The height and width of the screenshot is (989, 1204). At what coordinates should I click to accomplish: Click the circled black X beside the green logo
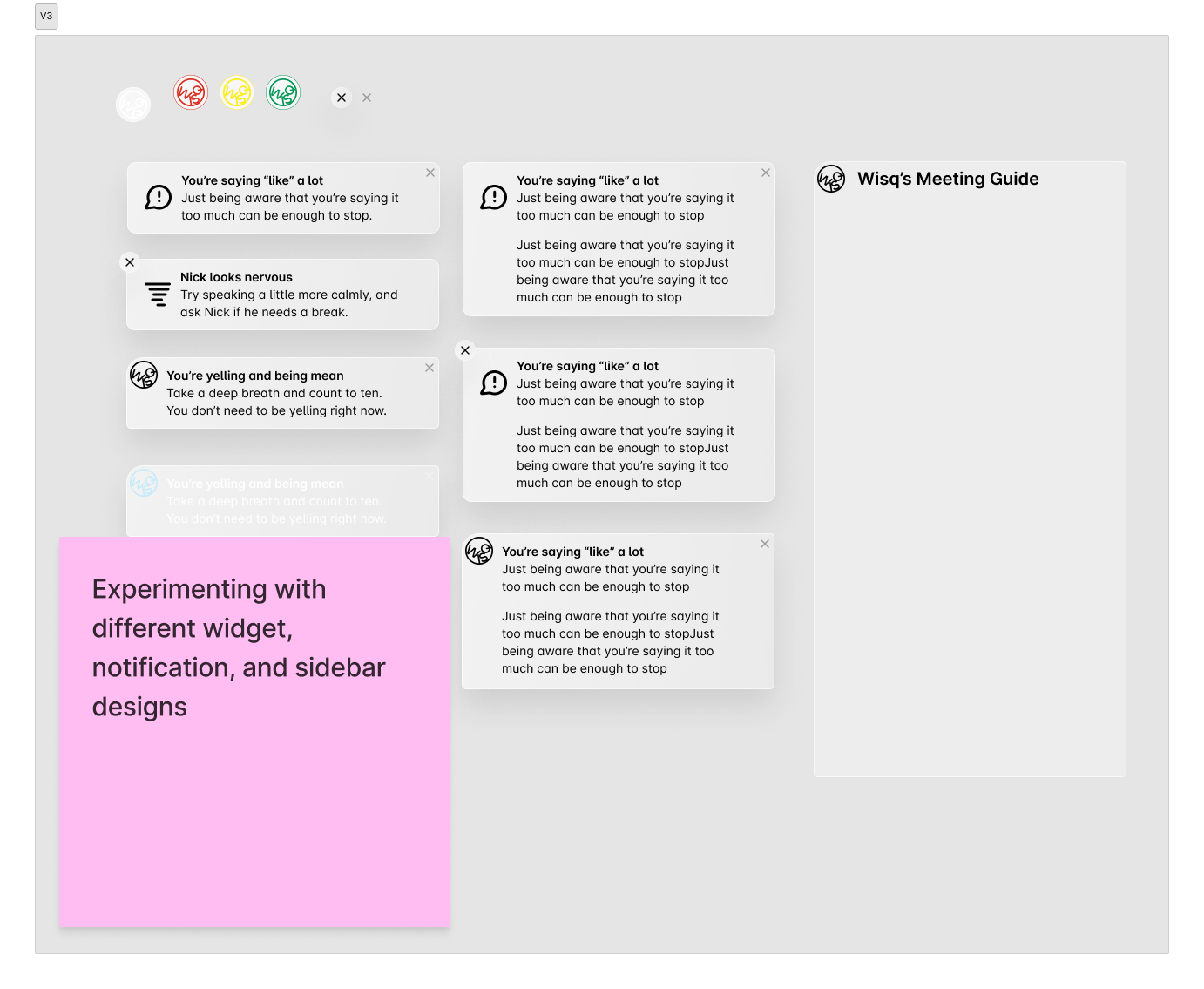tap(342, 98)
